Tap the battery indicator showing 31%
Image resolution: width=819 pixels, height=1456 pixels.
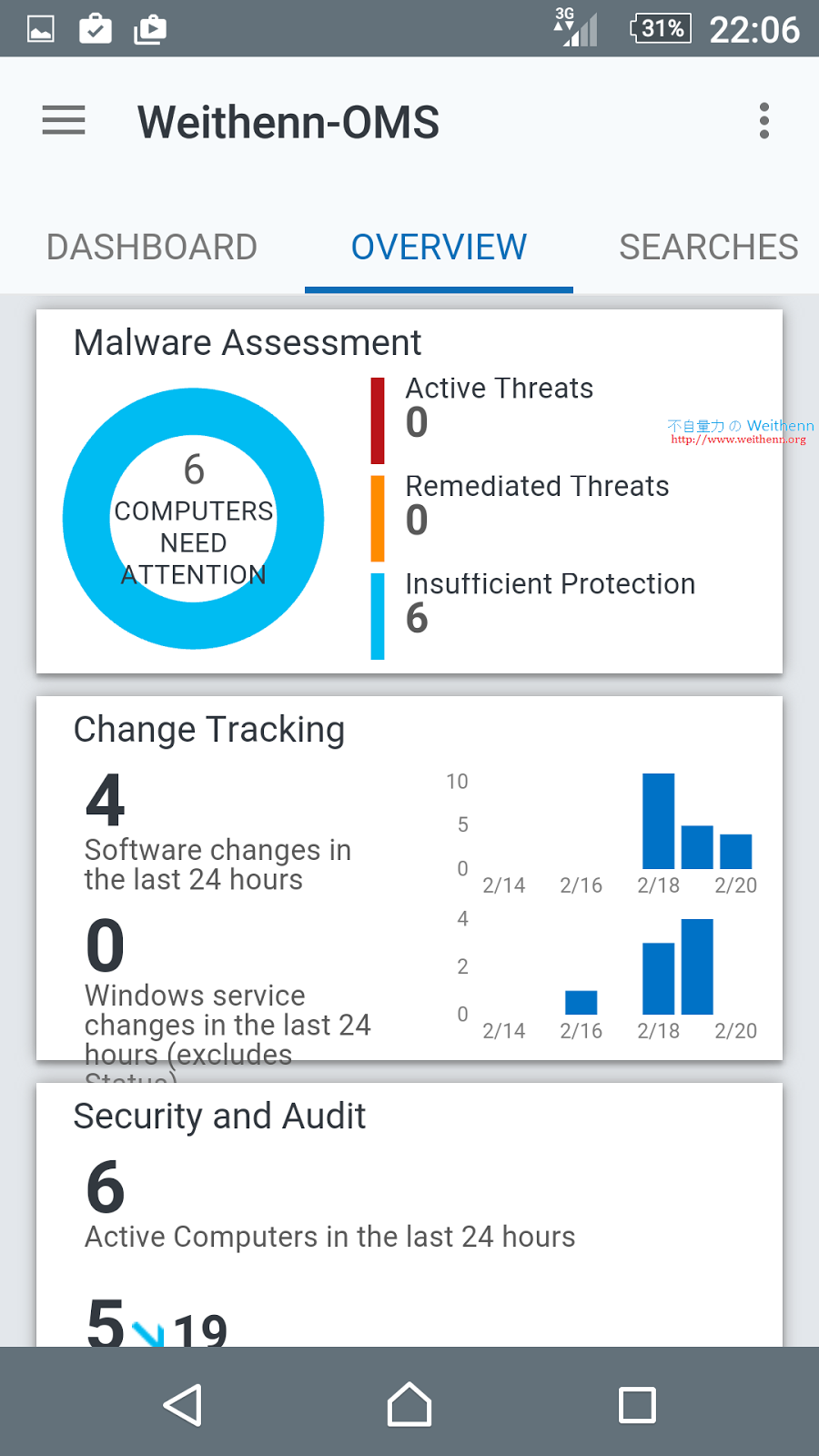click(661, 29)
